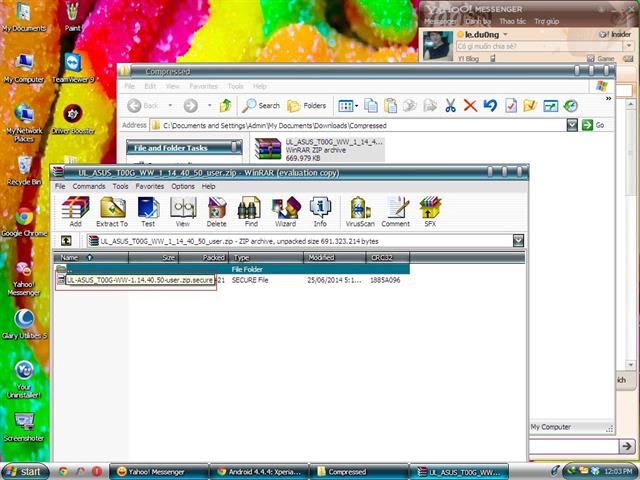Image resolution: width=640 pixels, height=480 pixels.
Task: Expand Yahoo status message dropdown
Action: click(x=629, y=46)
